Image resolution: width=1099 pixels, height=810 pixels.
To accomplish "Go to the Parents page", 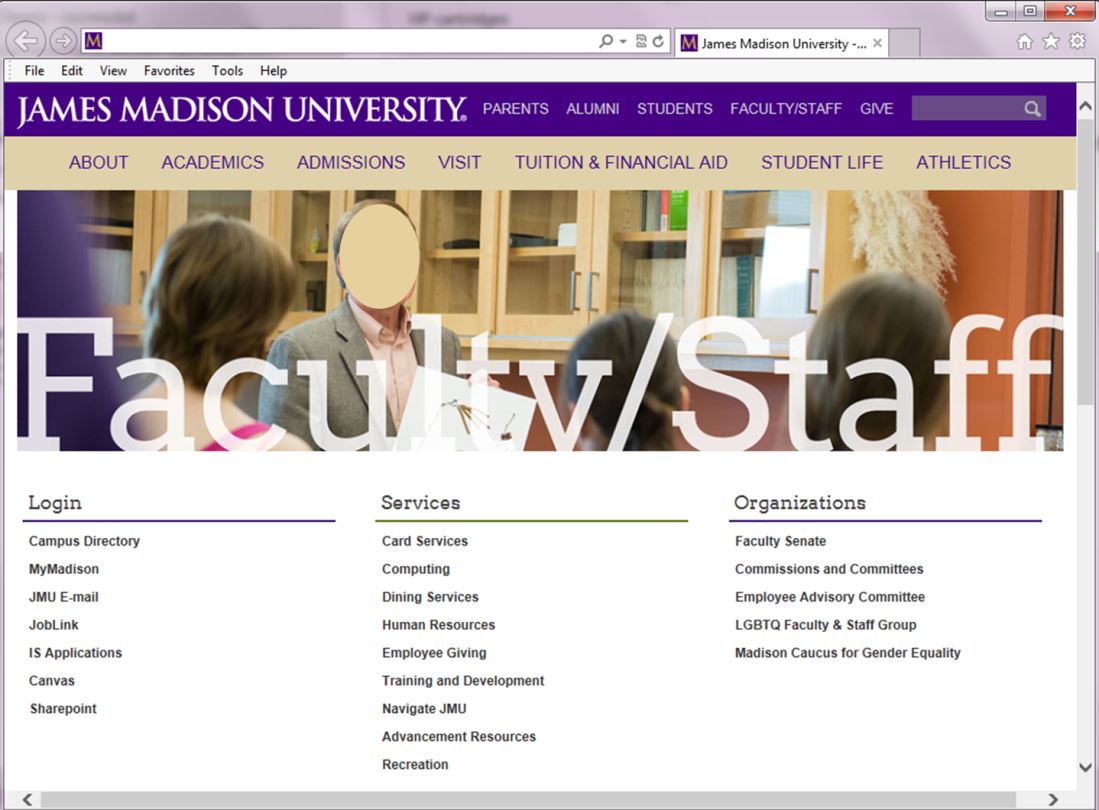I will [515, 109].
